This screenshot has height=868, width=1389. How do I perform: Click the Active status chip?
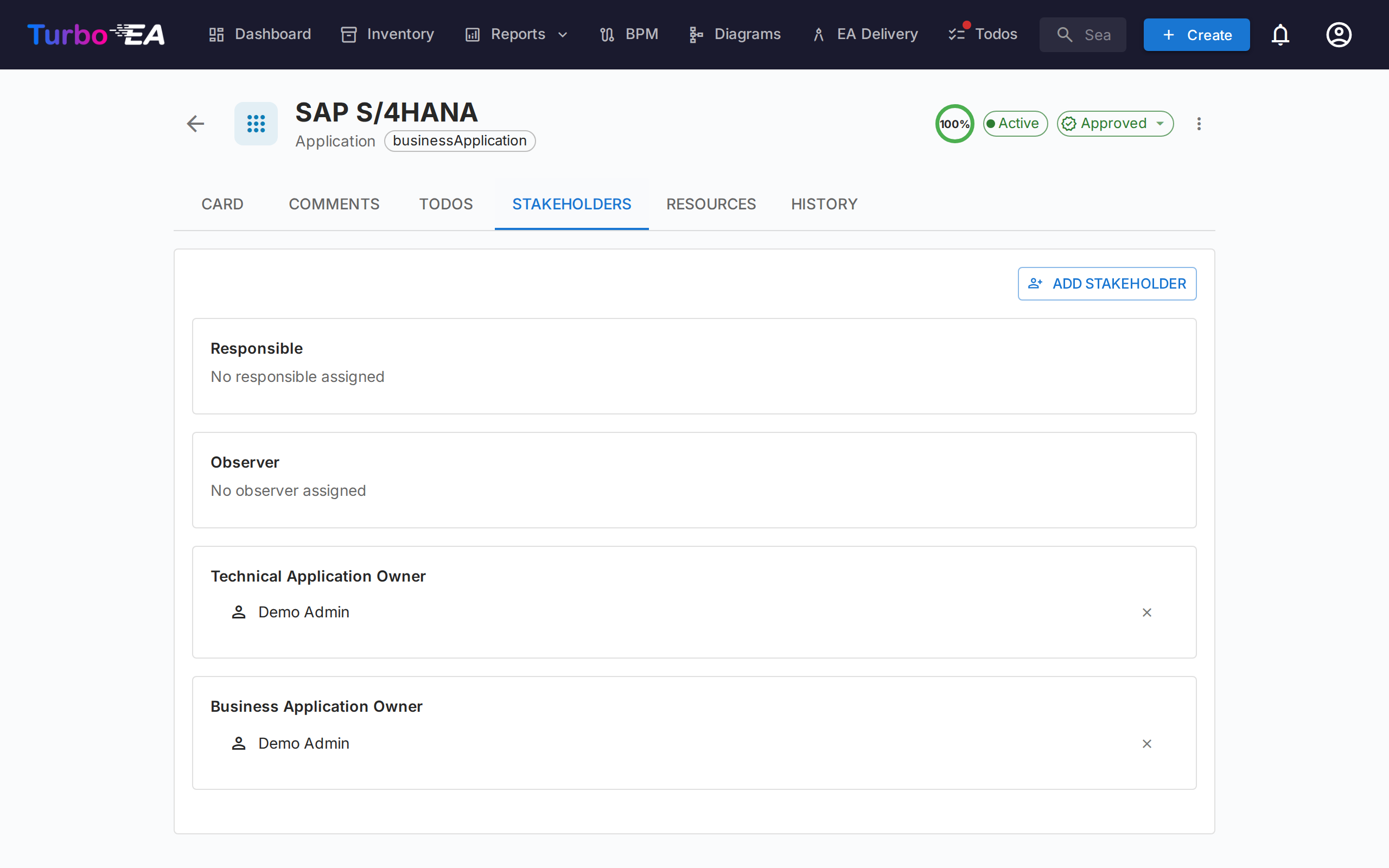pos(1015,124)
